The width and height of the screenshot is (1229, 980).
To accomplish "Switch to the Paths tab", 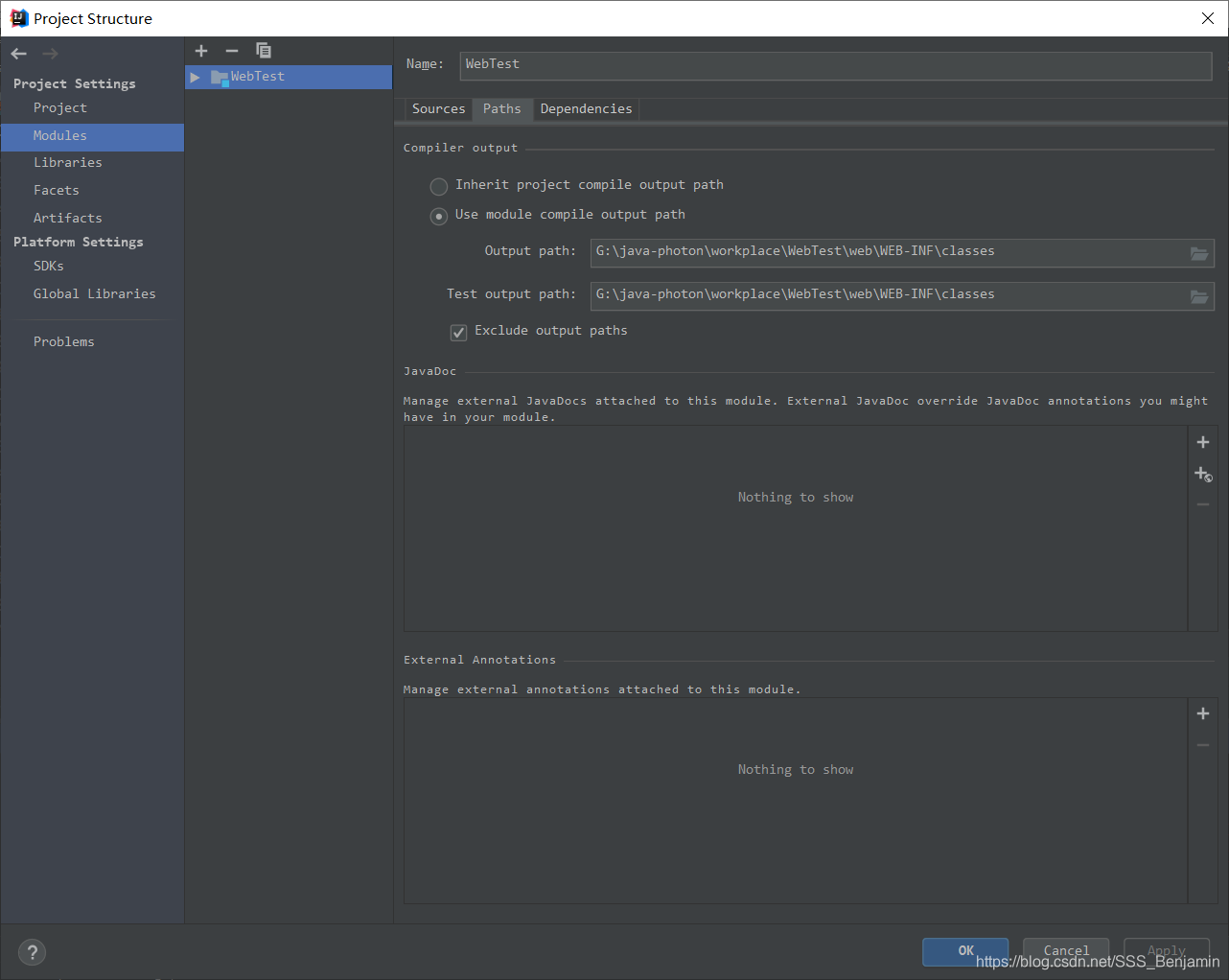I will coord(502,109).
